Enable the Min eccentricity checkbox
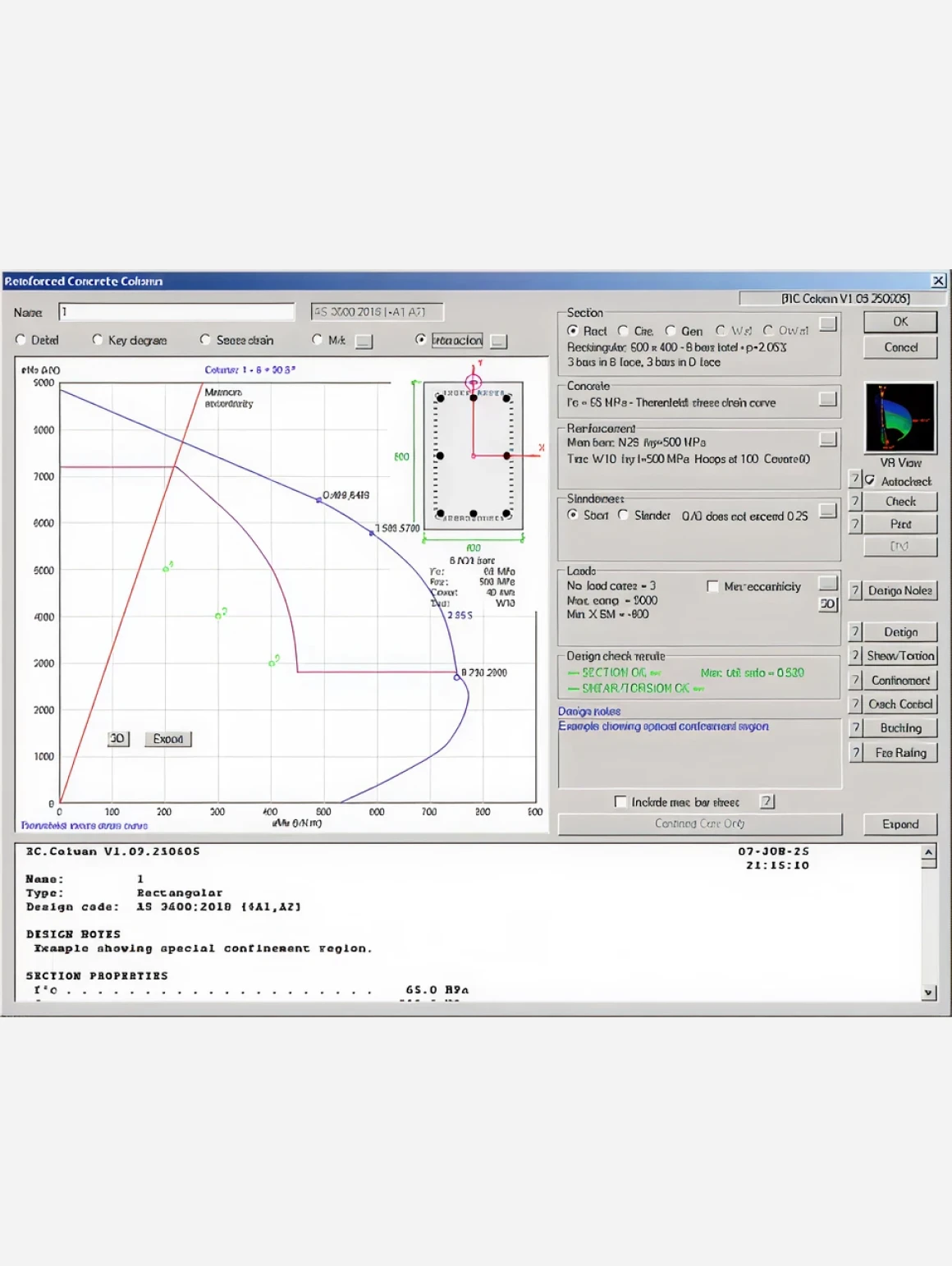Screen dimensions: 952x1266 712,586
